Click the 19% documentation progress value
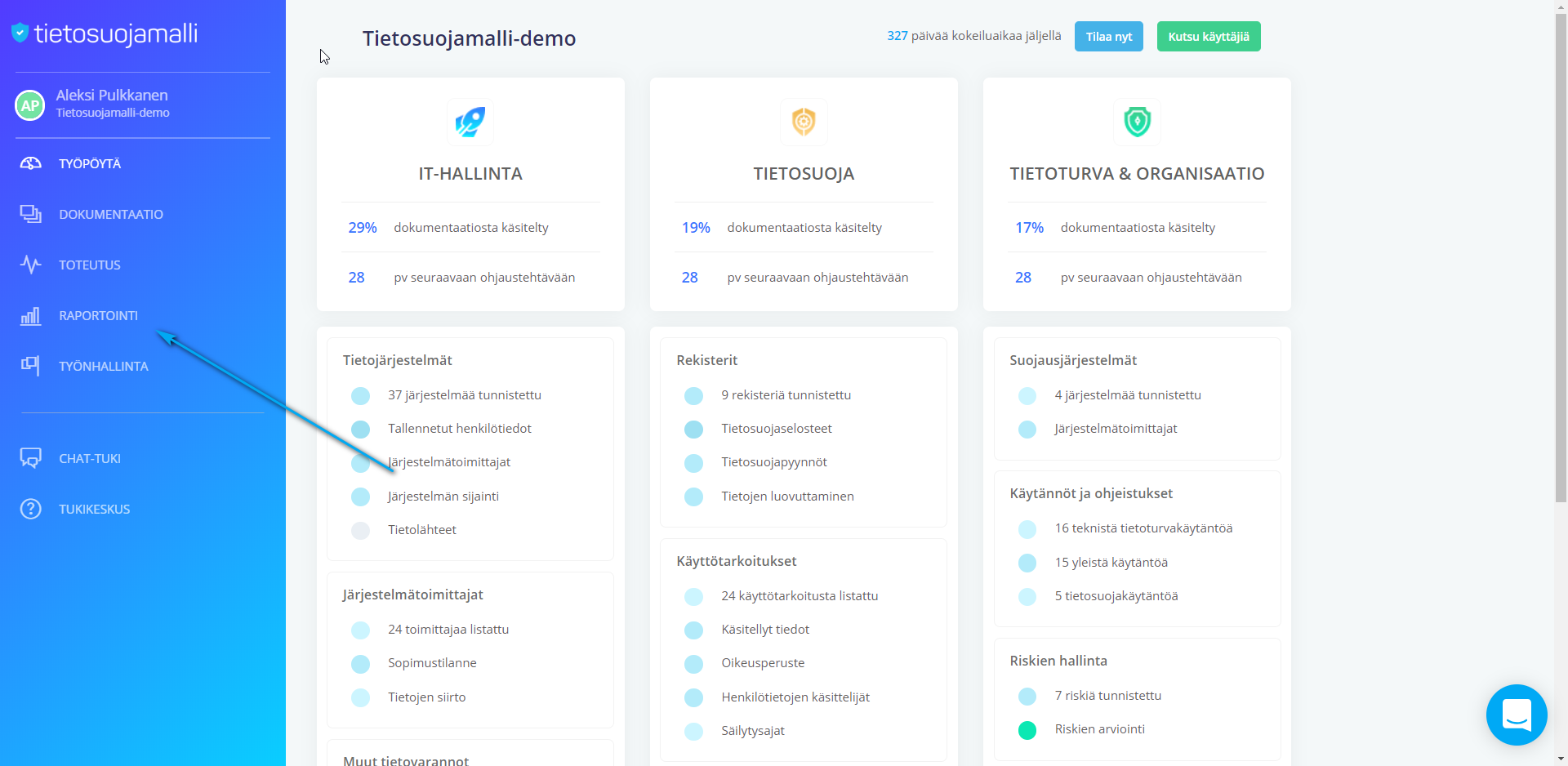1568x766 pixels. [696, 227]
